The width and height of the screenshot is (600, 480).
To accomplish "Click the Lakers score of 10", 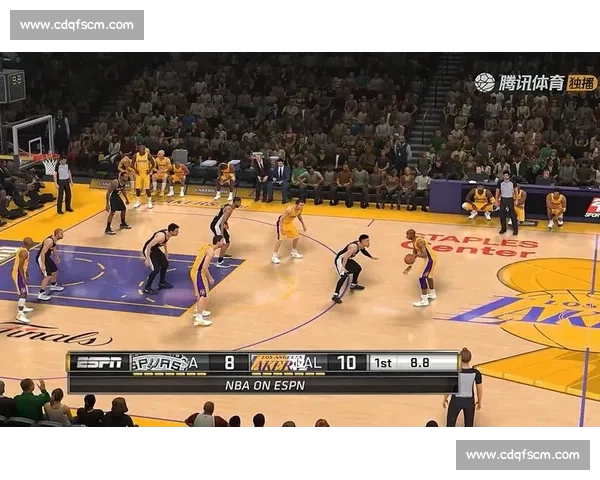I will [x=346, y=362].
